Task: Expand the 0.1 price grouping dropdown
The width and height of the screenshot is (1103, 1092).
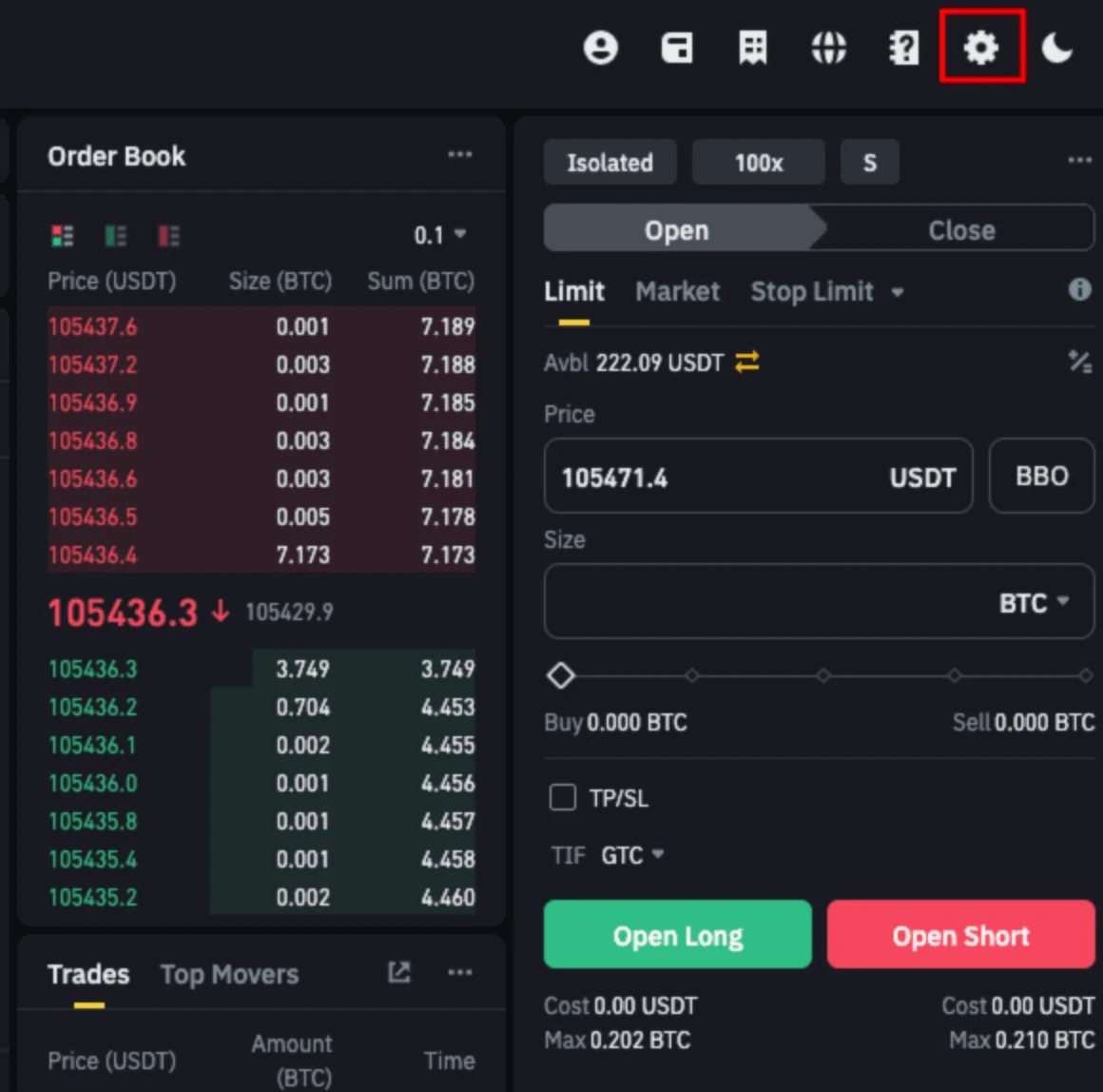Action: (x=439, y=234)
